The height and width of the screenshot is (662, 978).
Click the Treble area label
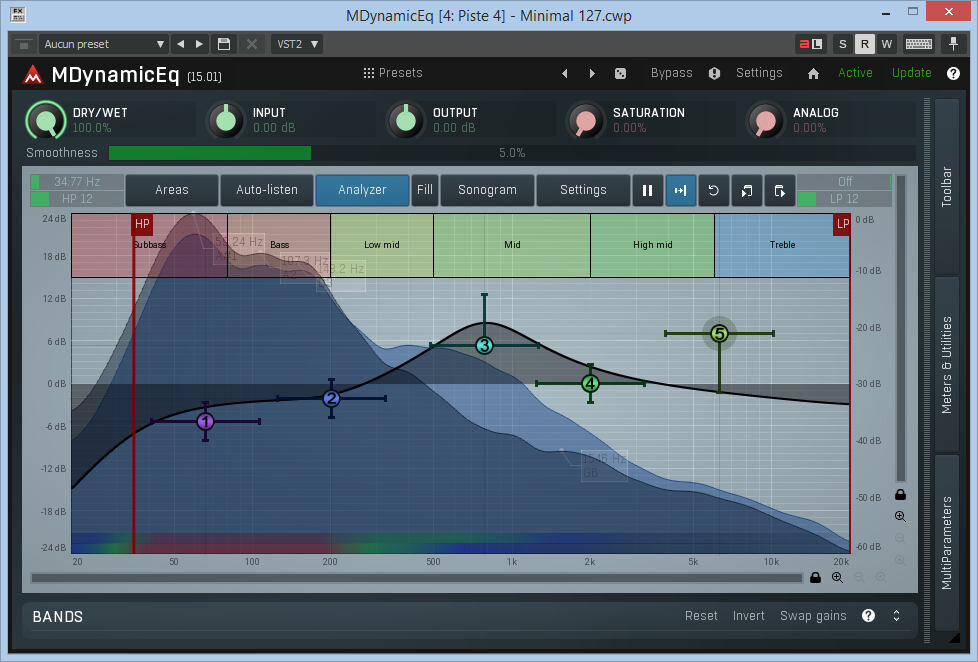point(782,245)
